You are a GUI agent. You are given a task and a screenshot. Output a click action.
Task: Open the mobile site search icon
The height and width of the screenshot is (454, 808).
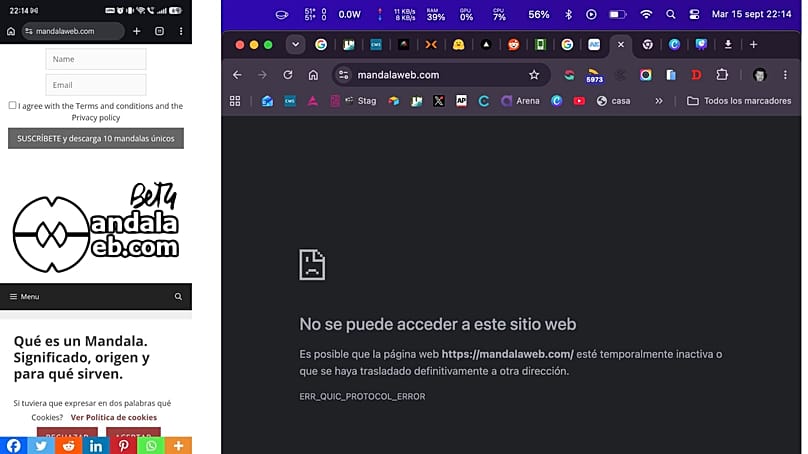point(178,296)
